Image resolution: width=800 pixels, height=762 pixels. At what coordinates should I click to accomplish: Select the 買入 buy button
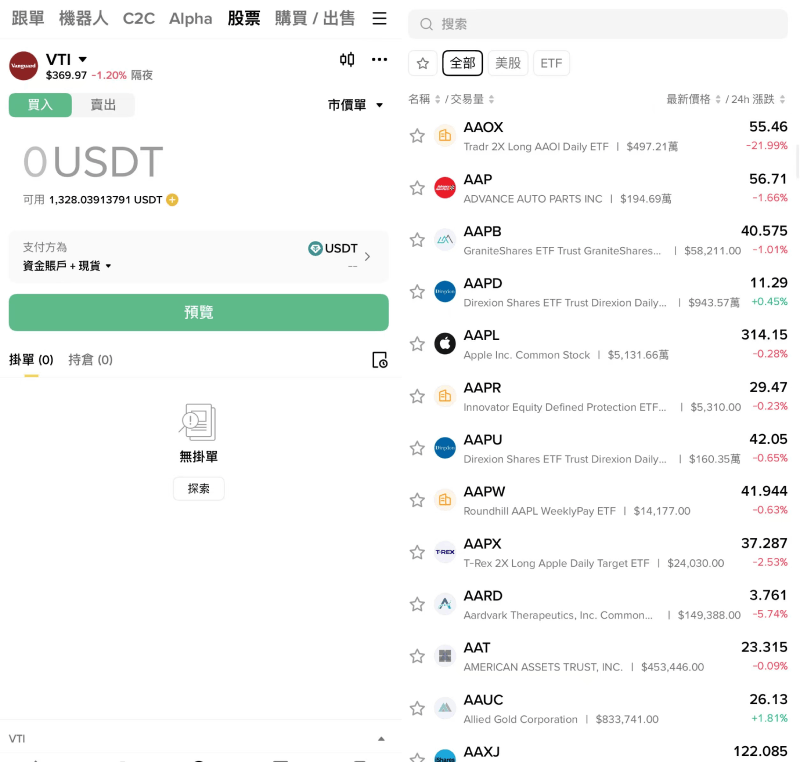point(40,105)
